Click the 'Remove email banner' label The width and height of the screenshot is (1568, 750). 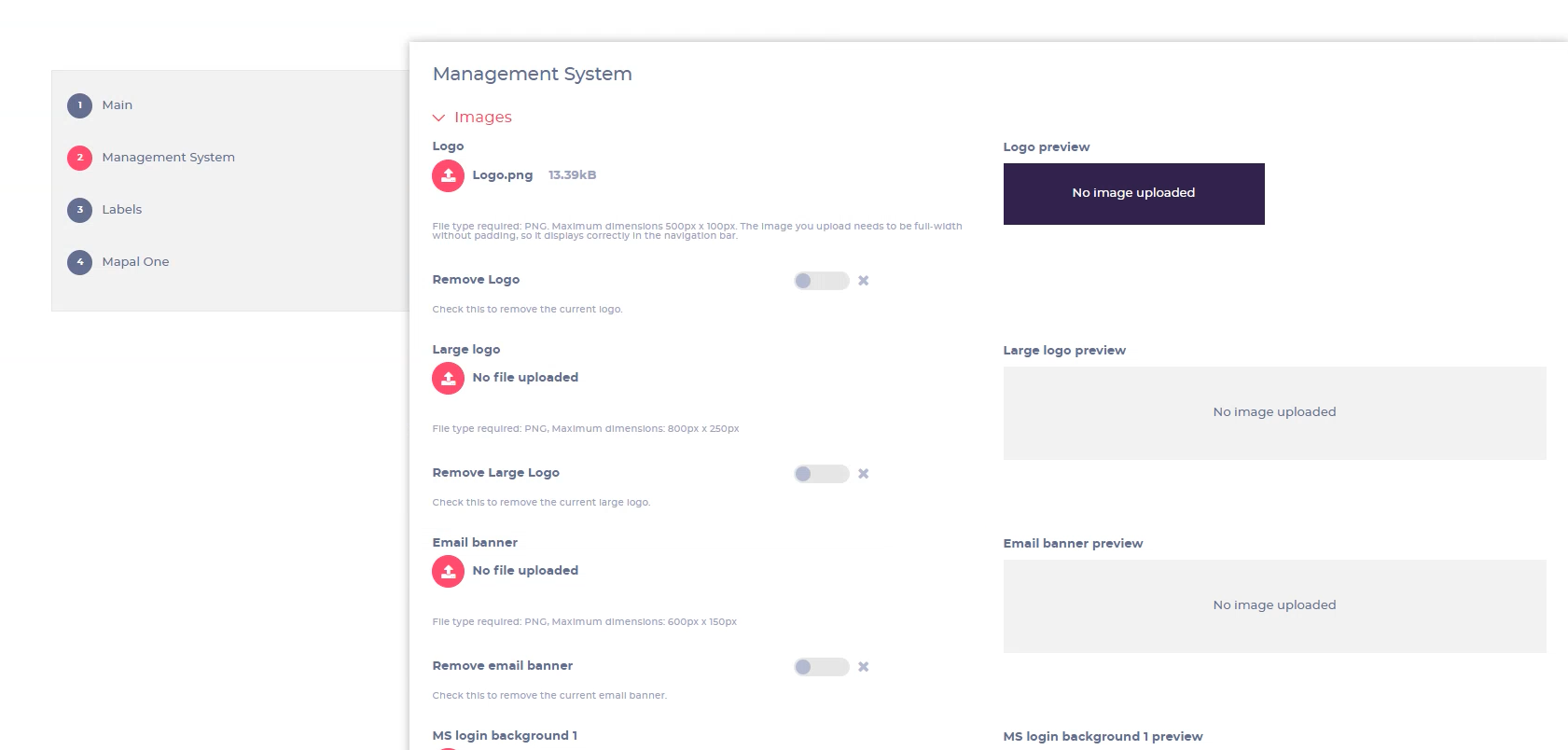point(503,666)
